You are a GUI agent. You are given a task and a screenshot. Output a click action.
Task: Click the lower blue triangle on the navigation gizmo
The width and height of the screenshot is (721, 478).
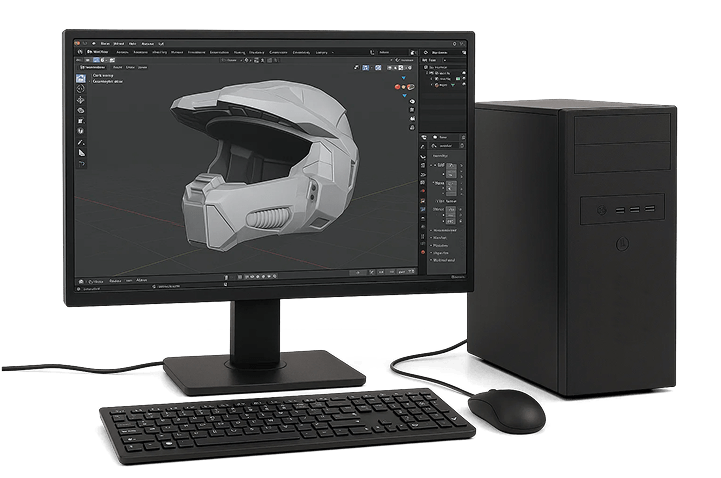pyautogui.click(x=405, y=96)
